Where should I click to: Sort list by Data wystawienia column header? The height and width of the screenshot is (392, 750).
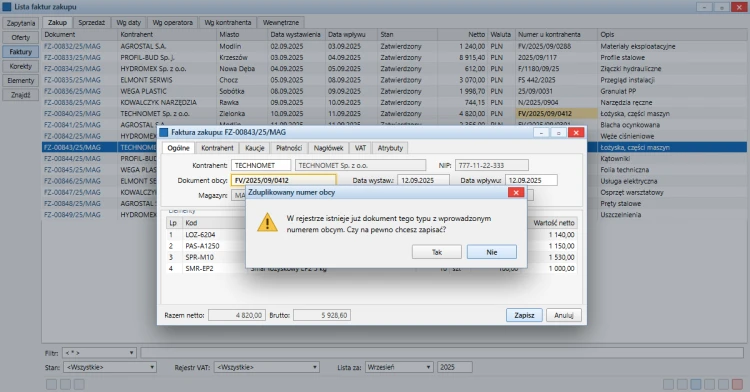(296, 34)
